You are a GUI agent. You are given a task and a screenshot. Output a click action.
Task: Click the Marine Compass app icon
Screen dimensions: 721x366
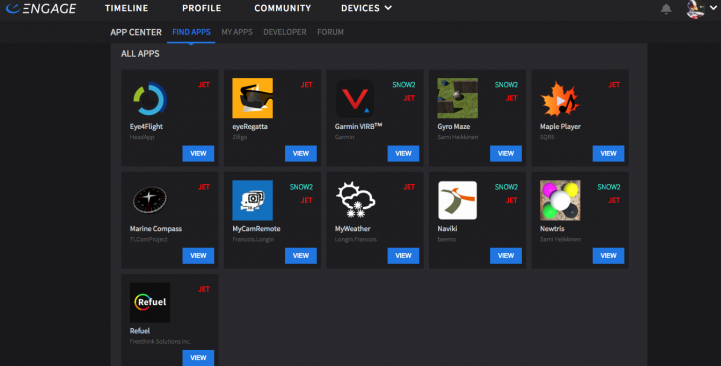150,200
